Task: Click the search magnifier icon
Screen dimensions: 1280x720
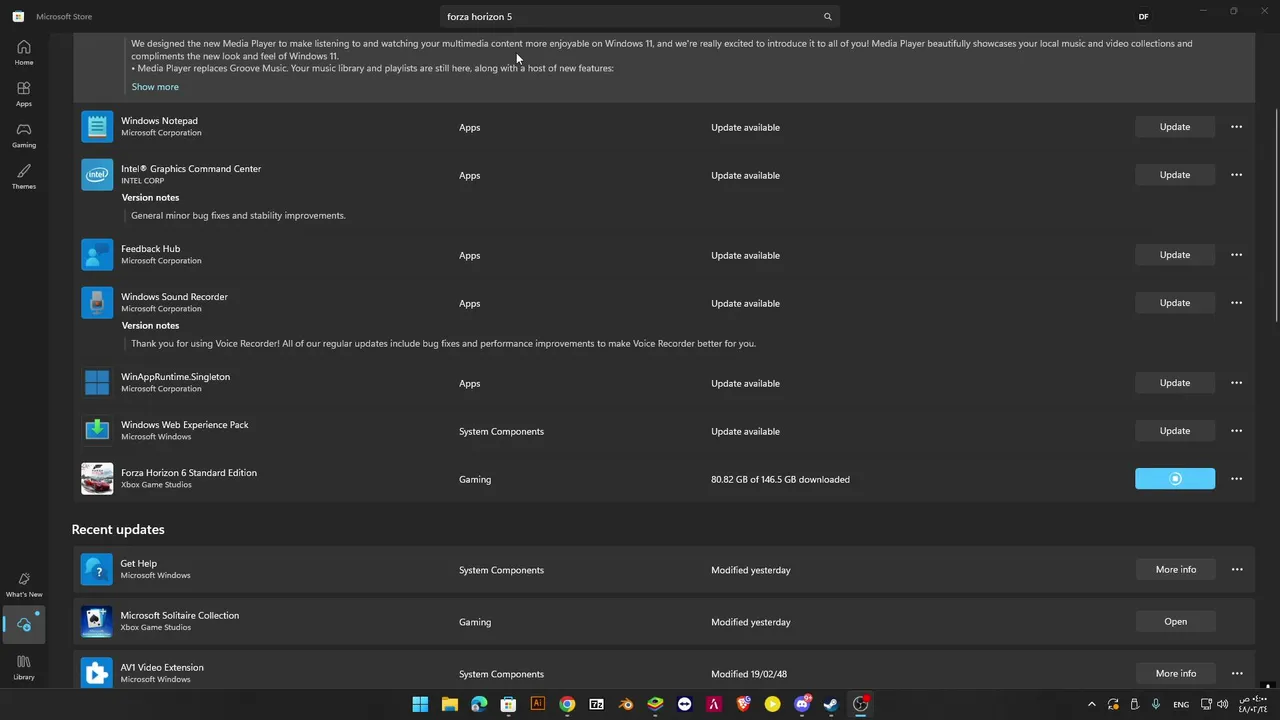Action: click(827, 17)
